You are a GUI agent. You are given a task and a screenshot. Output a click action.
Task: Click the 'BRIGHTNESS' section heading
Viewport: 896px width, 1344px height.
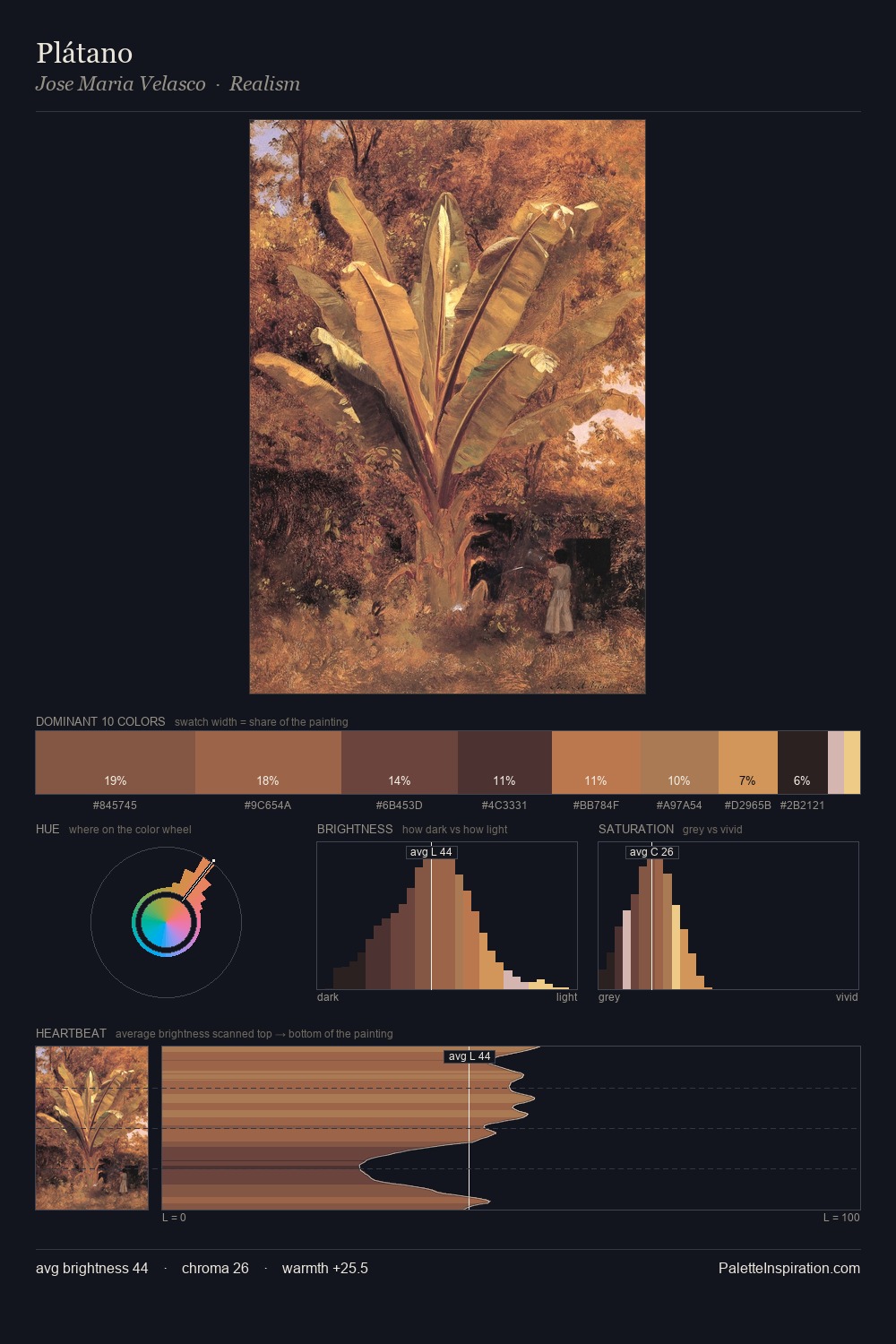(x=355, y=829)
